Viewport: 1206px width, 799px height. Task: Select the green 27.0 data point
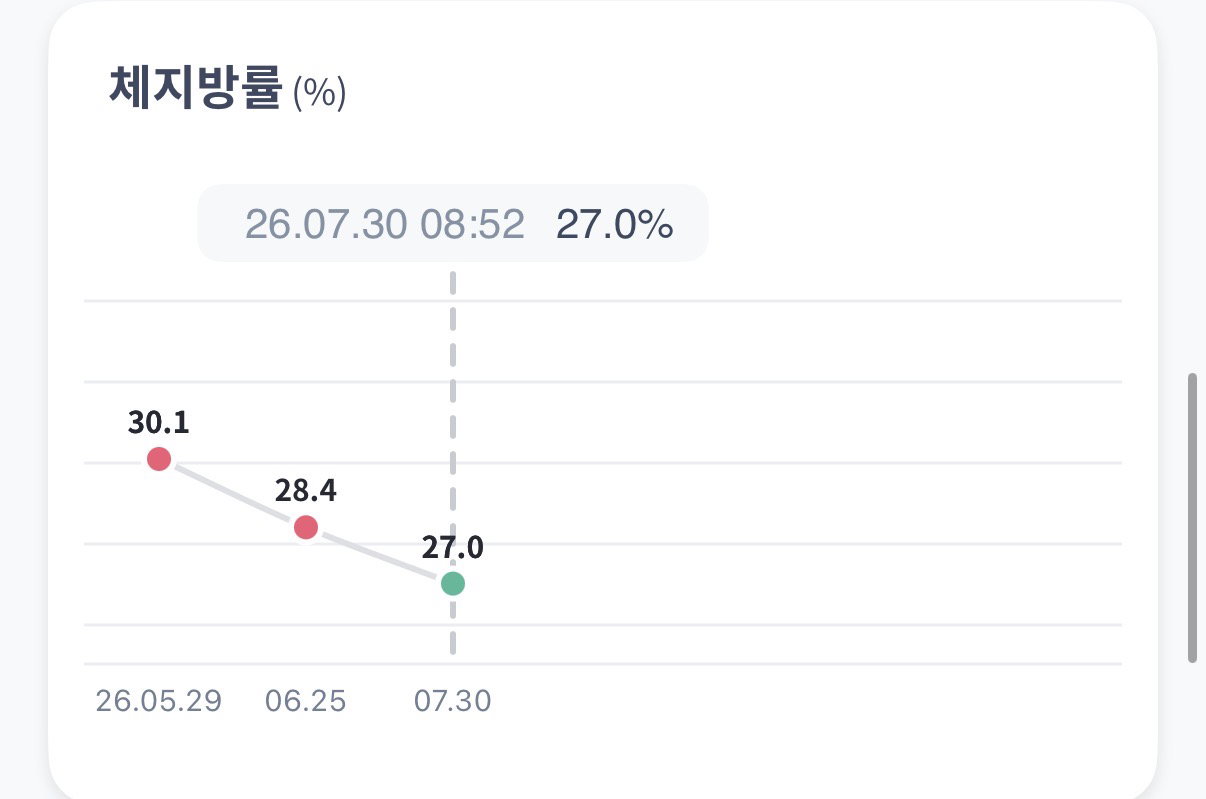[x=453, y=583]
